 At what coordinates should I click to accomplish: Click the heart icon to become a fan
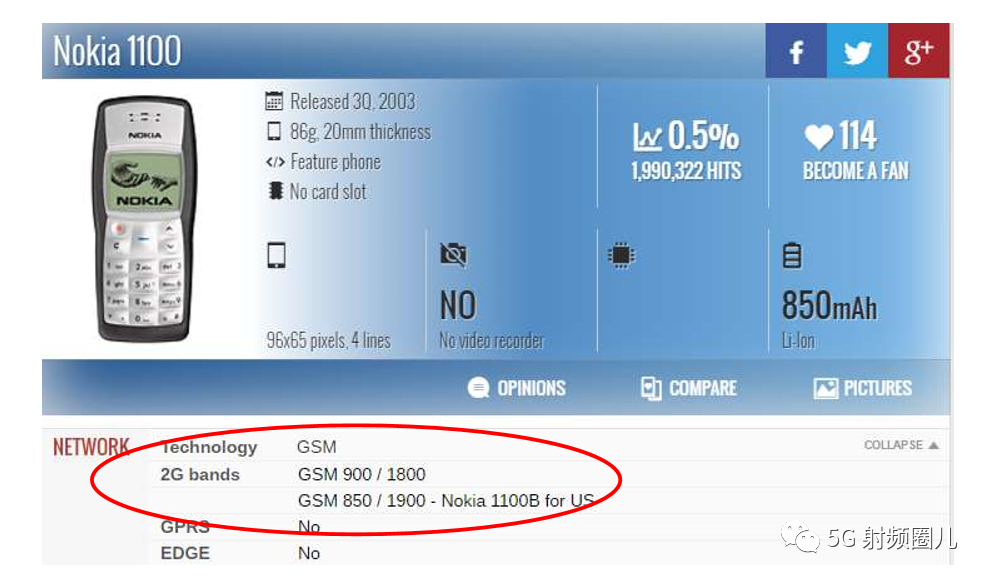coord(819,136)
